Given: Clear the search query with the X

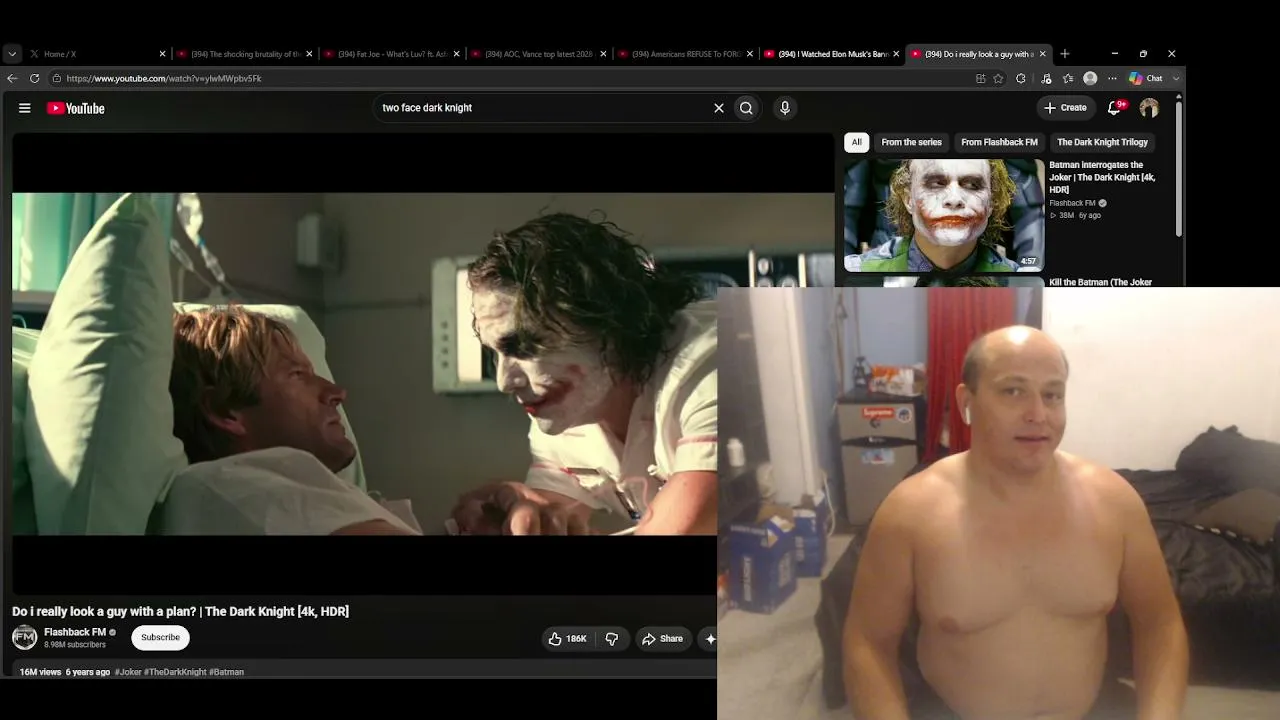Looking at the screenshot, I should [718, 108].
